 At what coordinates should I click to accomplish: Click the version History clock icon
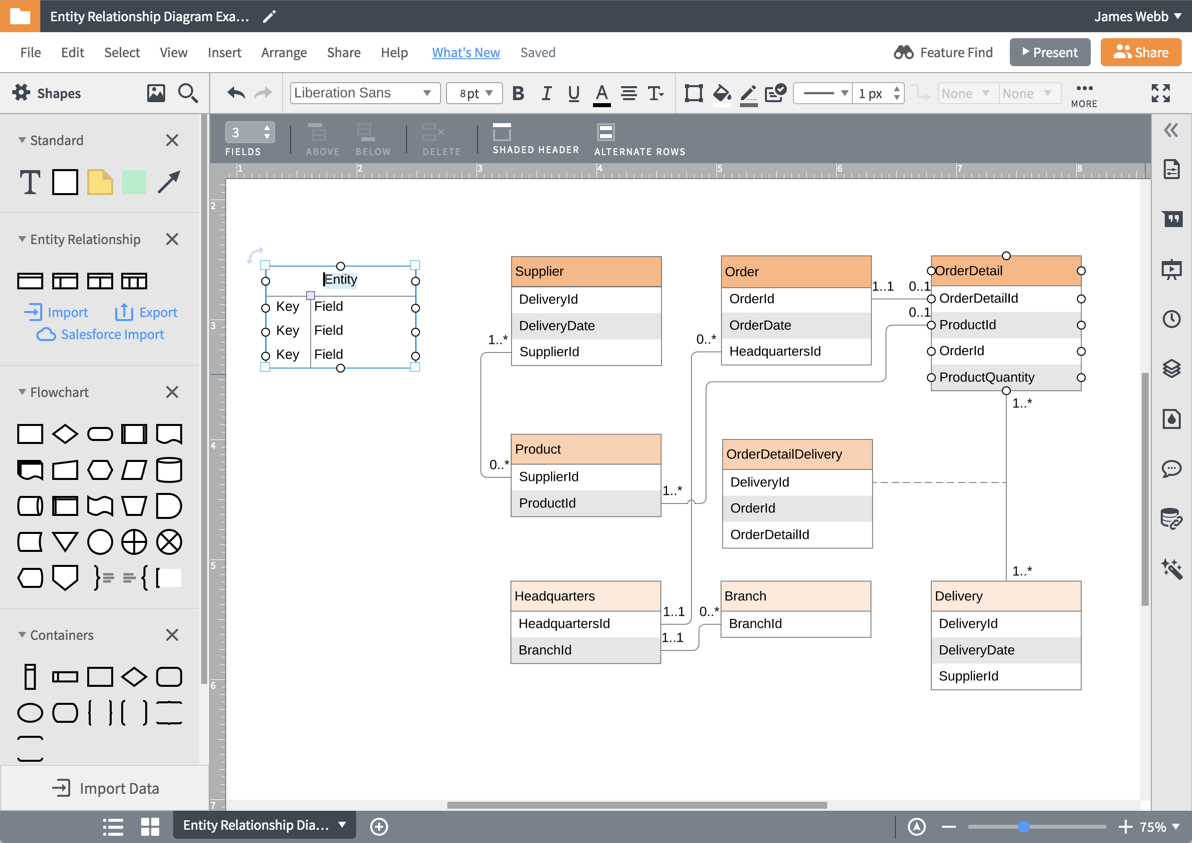1172,319
